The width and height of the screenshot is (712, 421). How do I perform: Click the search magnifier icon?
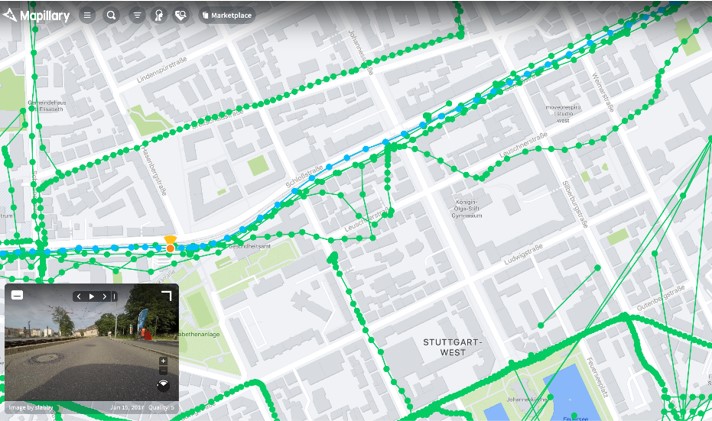(x=111, y=16)
